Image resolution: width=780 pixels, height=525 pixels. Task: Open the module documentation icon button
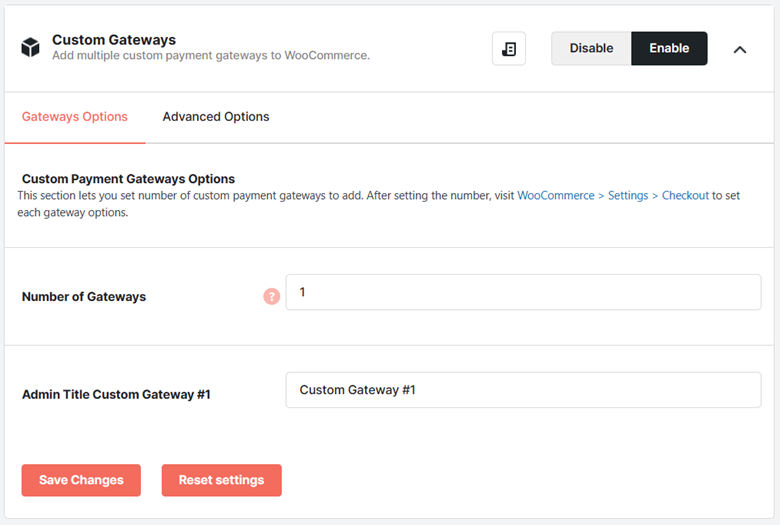click(x=509, y=49)
